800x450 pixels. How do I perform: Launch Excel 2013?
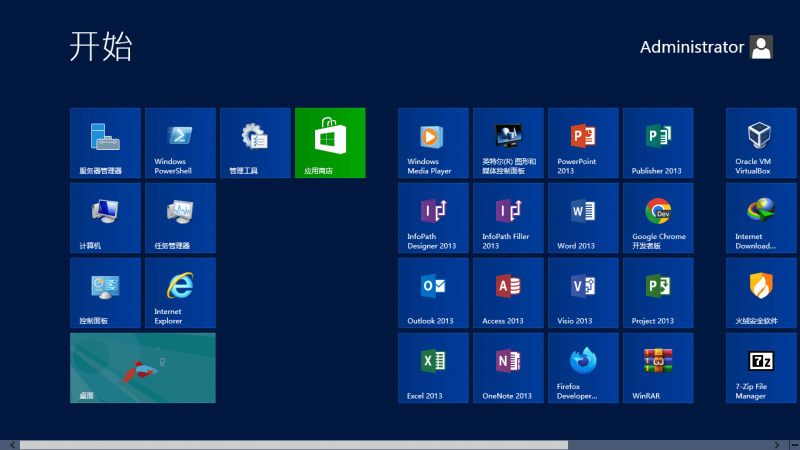click(433, 368)
